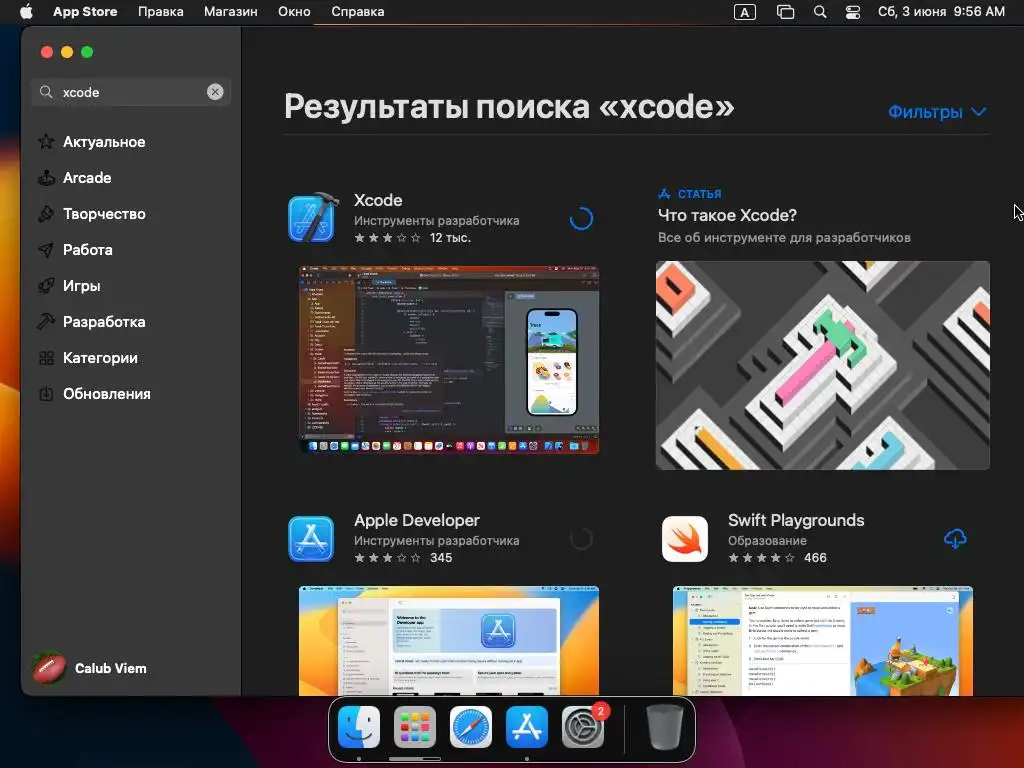The height and width of the screenshot is (768, 1024).
Task: Click the Apple Developer loading spinner
Action: pos(581,539)
